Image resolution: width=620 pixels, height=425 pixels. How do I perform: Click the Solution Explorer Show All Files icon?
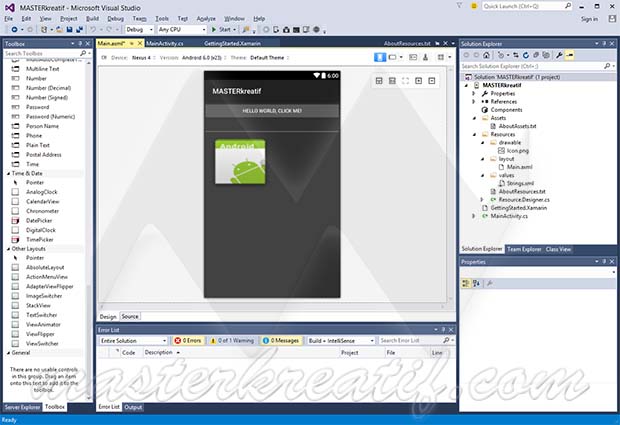[546, 55]
